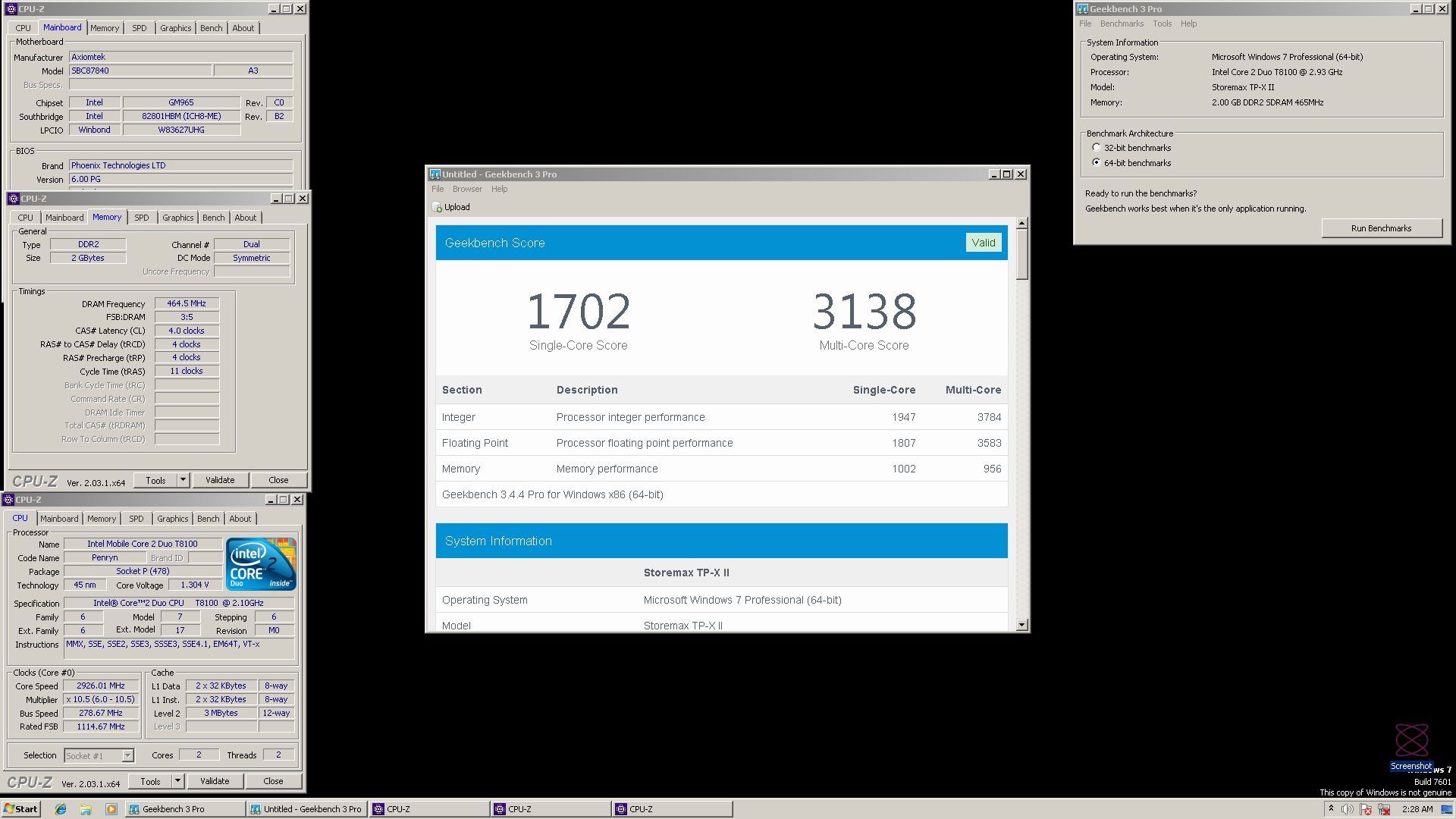Screen dimensions: 1456x819
Task: Open Benchmarks menu in Geekbench 3 Pro
Action: pos(1122,24)
